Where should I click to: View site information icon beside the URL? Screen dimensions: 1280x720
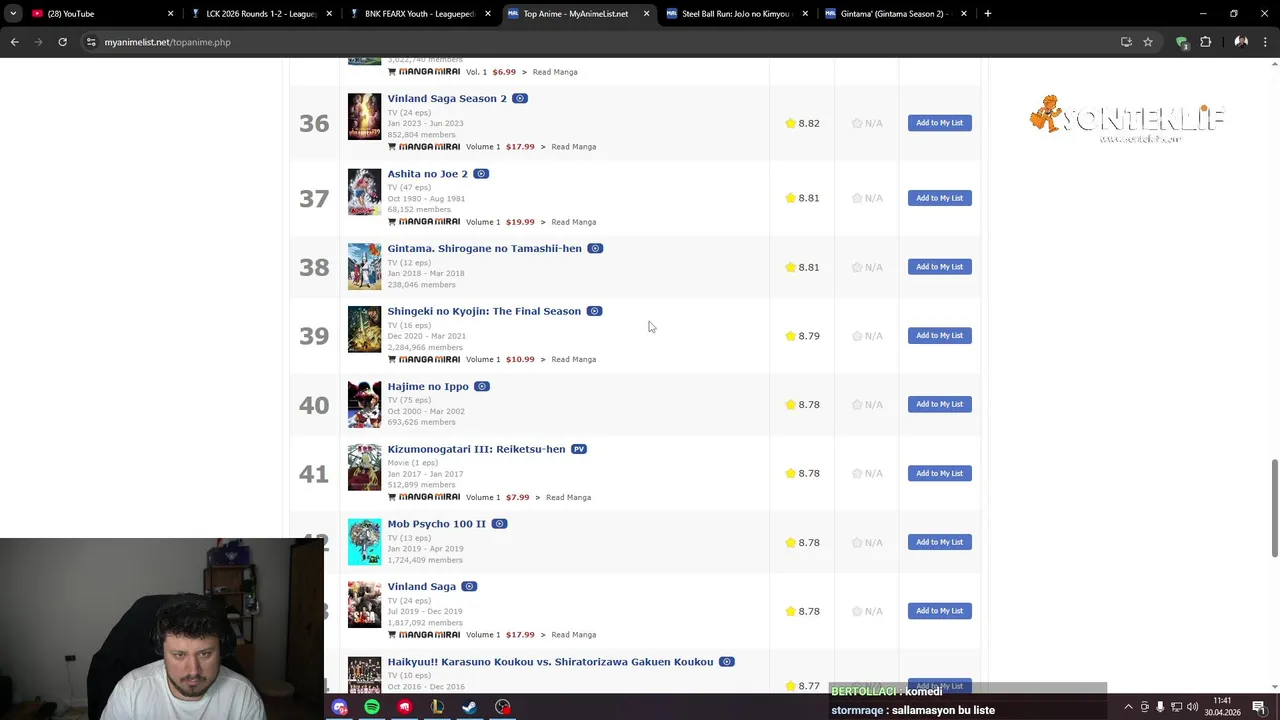tap(91, 42)
